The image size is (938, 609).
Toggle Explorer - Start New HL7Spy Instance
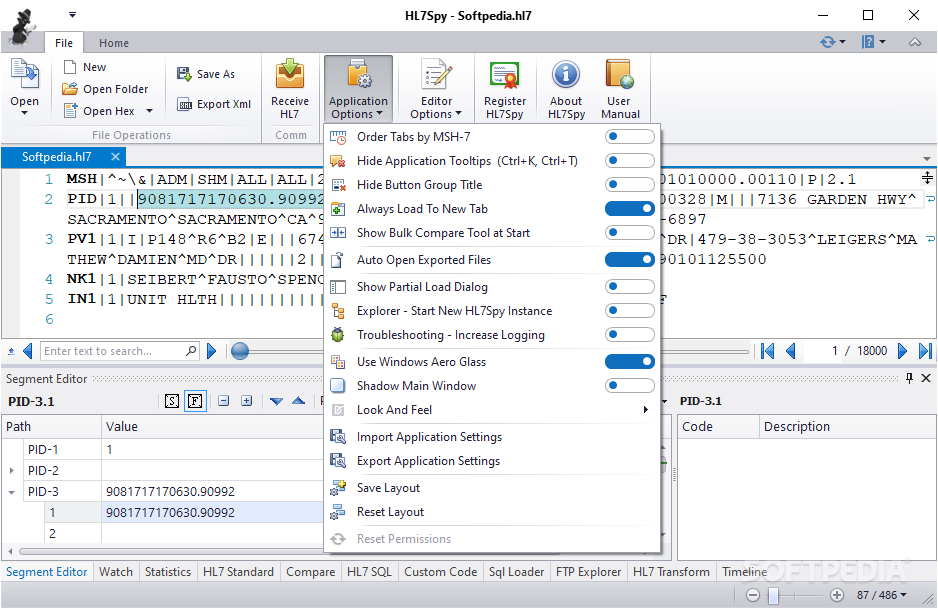pos(629,310)
